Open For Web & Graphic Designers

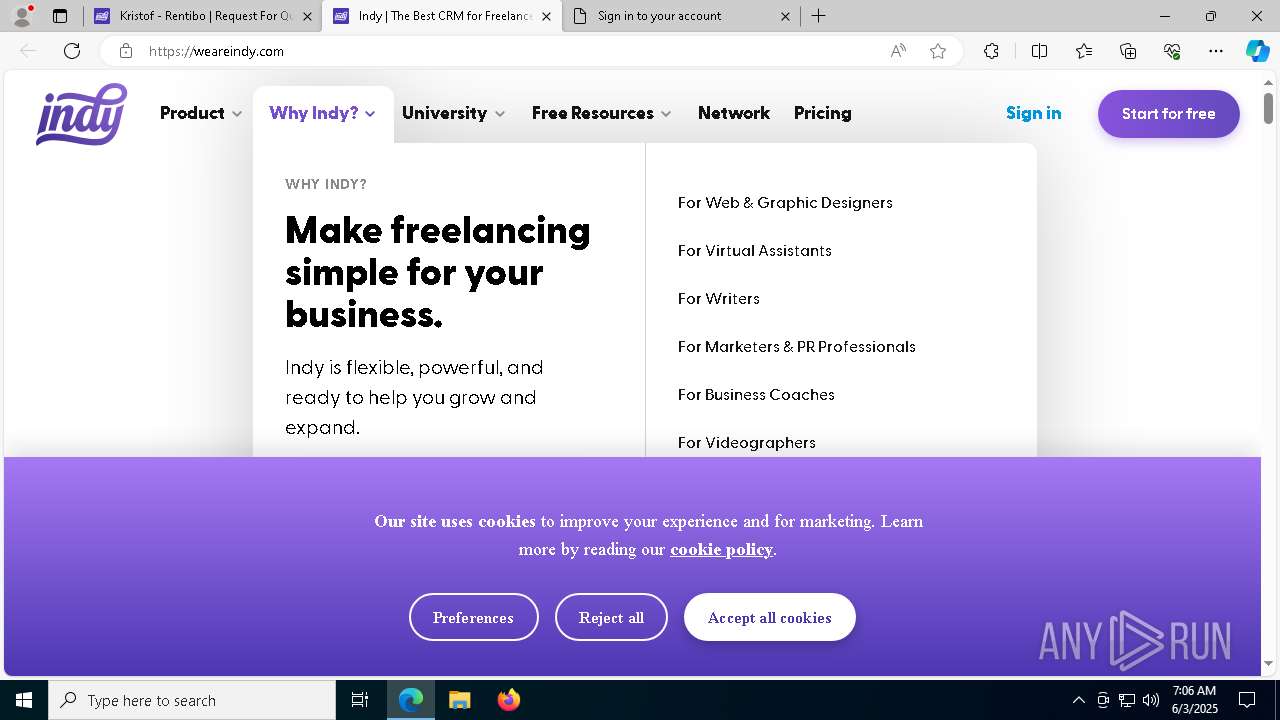coord(785,202)
